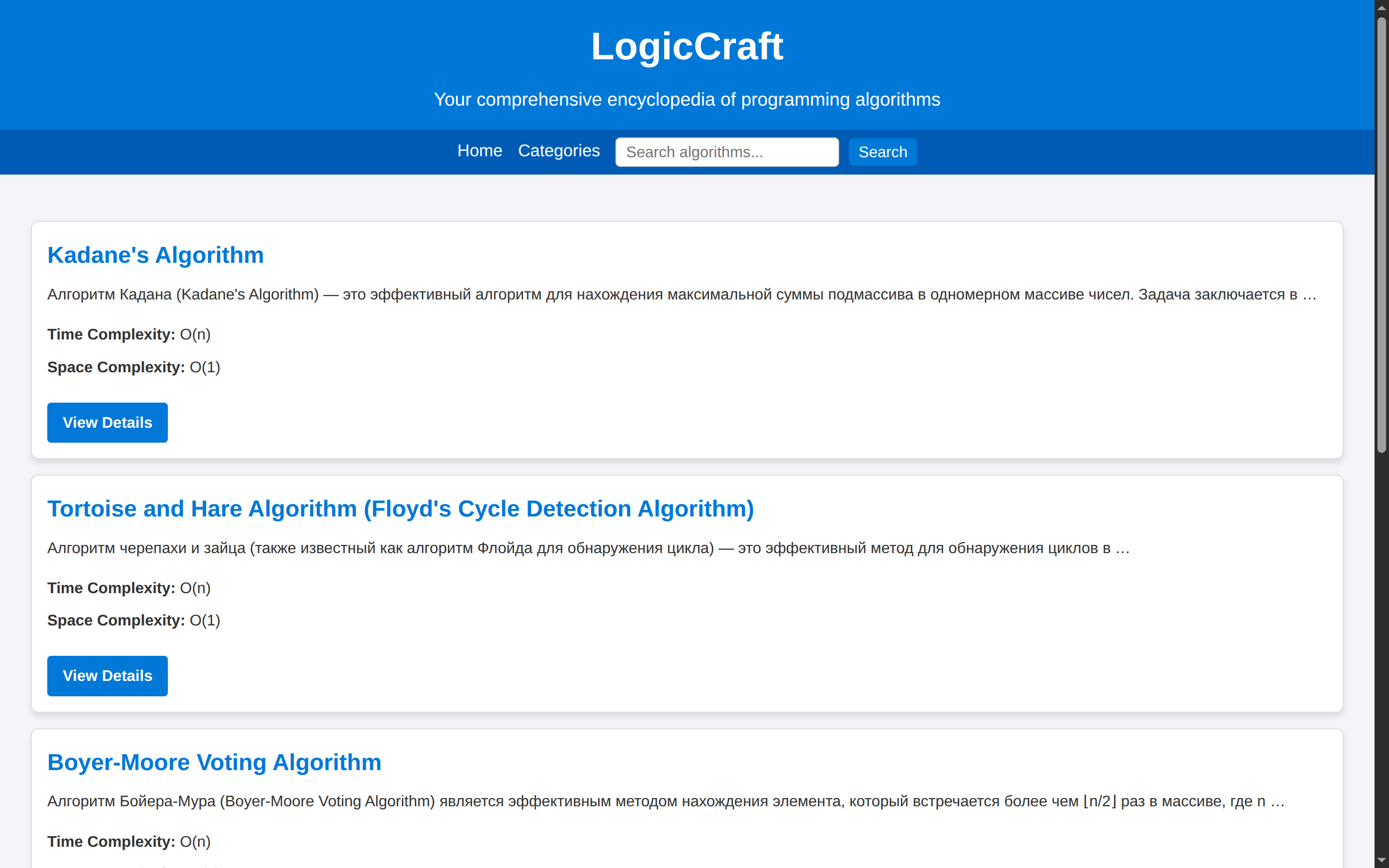Click the scrollbar down arrow
Screen dimensions: 1389x868
click(x=1382, y=860)
